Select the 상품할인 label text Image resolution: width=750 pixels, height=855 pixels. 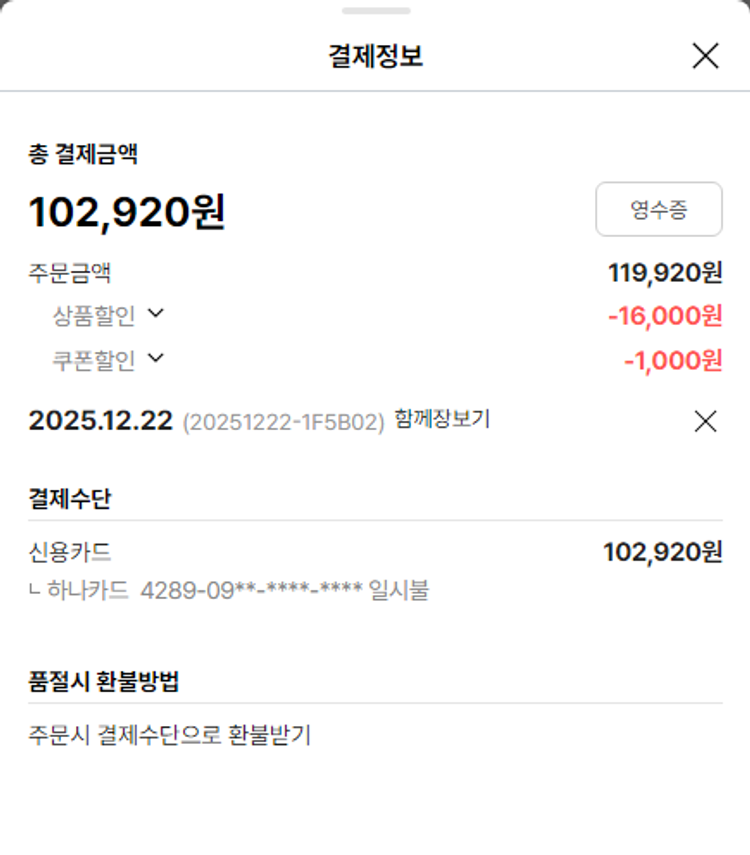93,316
